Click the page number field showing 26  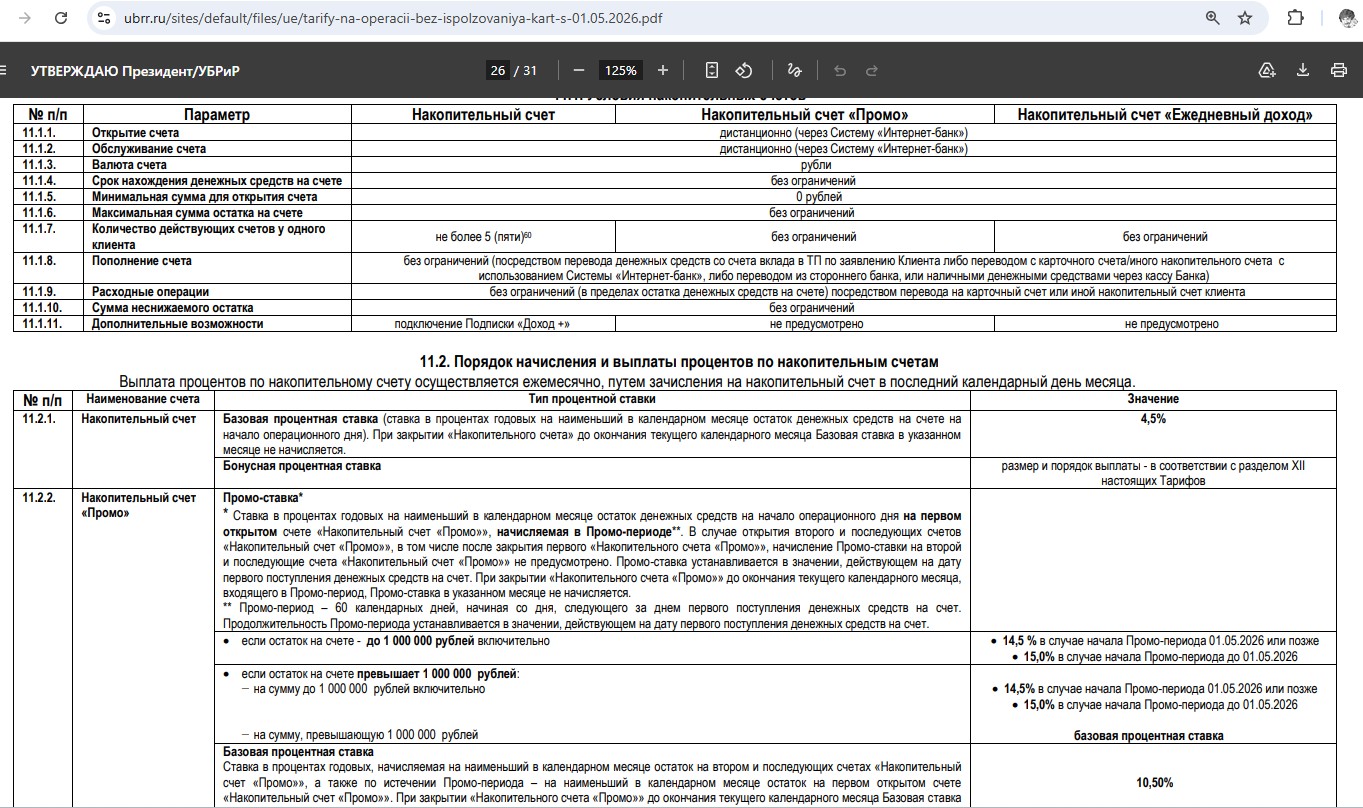pos(497,70)
